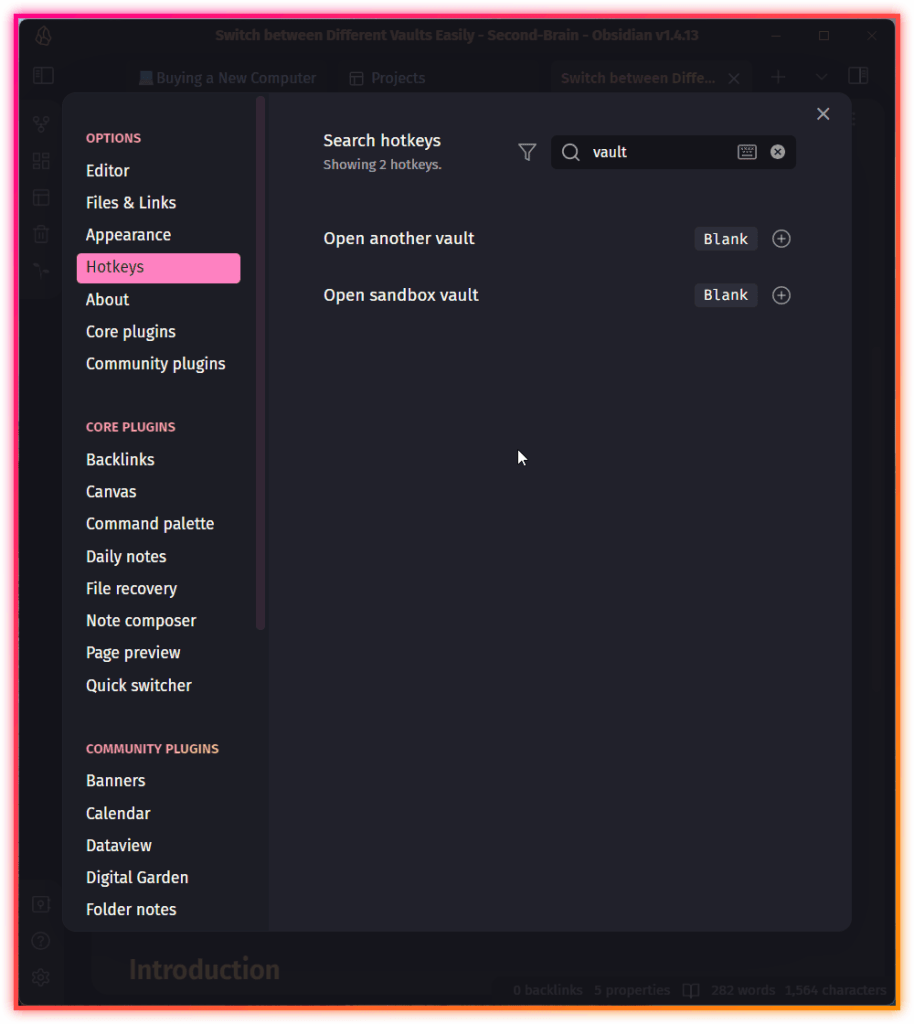Open Community plugins settings
The image size is (914, 1024).
[155, 364]
